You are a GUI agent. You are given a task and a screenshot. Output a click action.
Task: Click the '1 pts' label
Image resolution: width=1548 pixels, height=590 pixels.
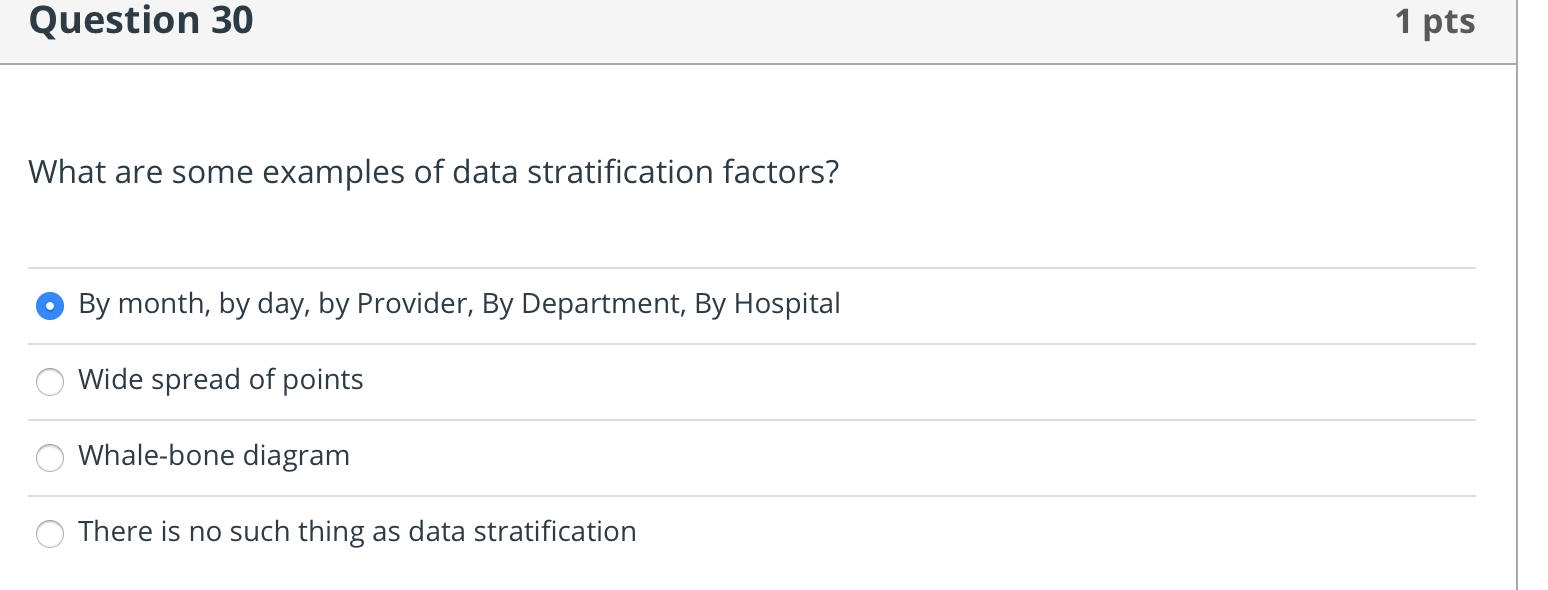click(x=1436, y=20)
